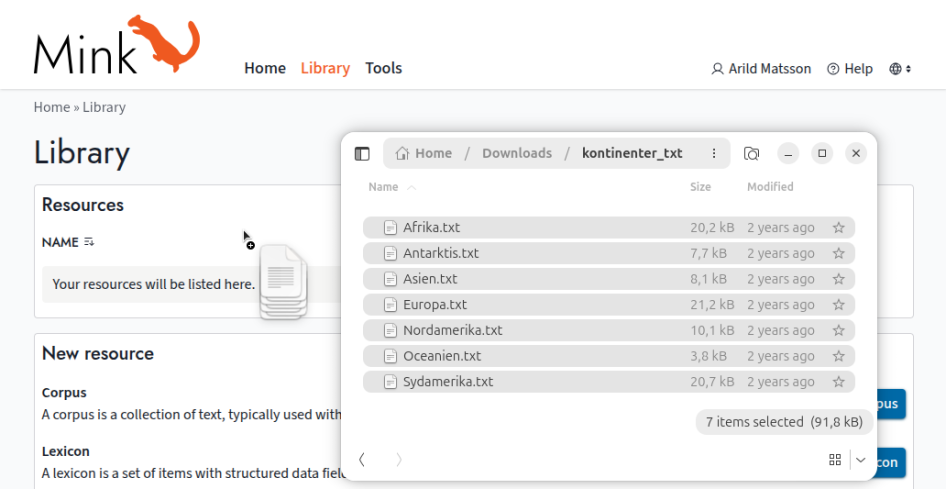946x489 pixels.
Task: Click the Mink logo
Action: [116, 45]
